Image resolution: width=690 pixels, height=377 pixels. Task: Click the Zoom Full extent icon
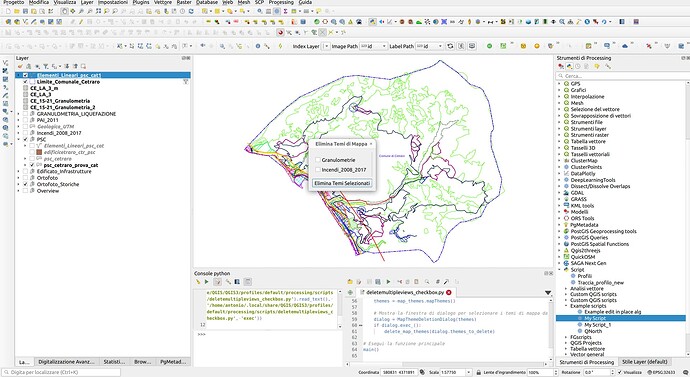98,11
